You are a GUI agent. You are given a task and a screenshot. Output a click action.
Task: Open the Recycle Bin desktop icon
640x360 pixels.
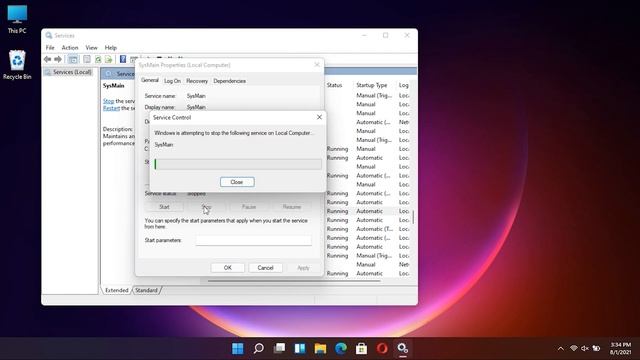pyautogui.click(x=17, y=65)
